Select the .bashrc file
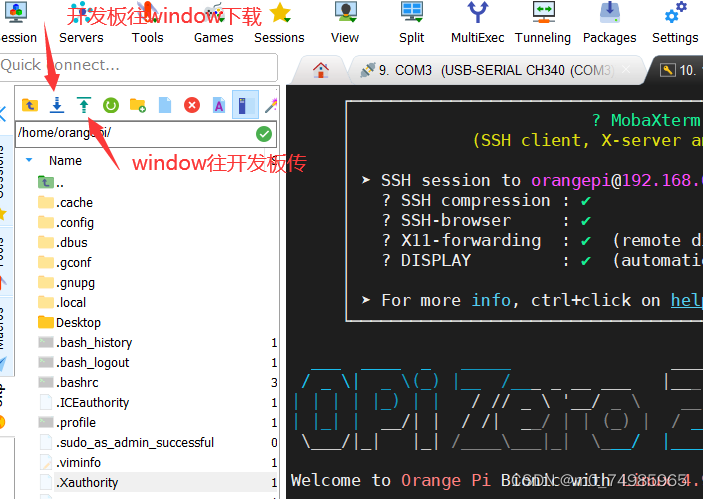The image size is (703, 499). 68,382
